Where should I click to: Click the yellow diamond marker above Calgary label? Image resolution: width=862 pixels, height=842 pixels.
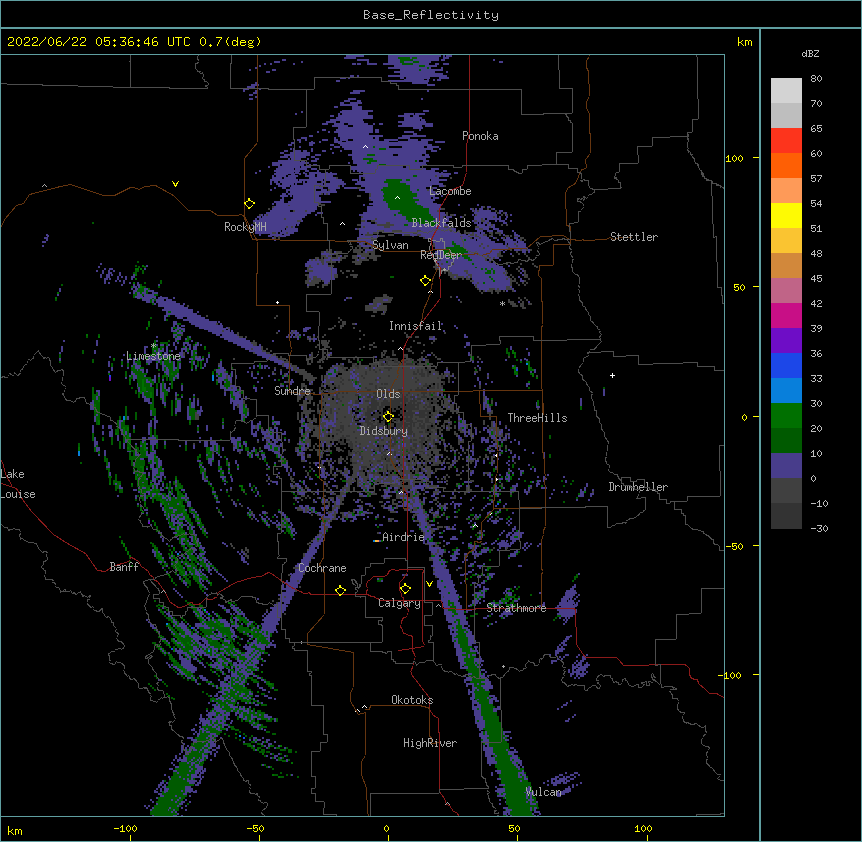click(x=405, y=589)
